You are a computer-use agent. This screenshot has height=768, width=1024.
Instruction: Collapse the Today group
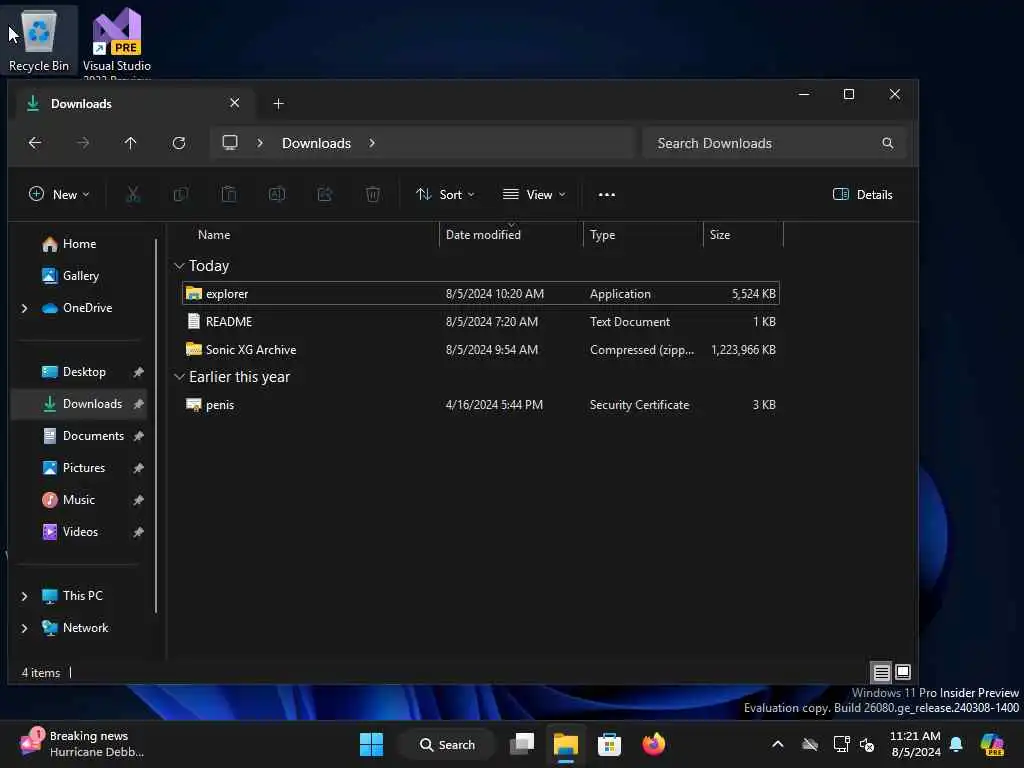[179, 266]
